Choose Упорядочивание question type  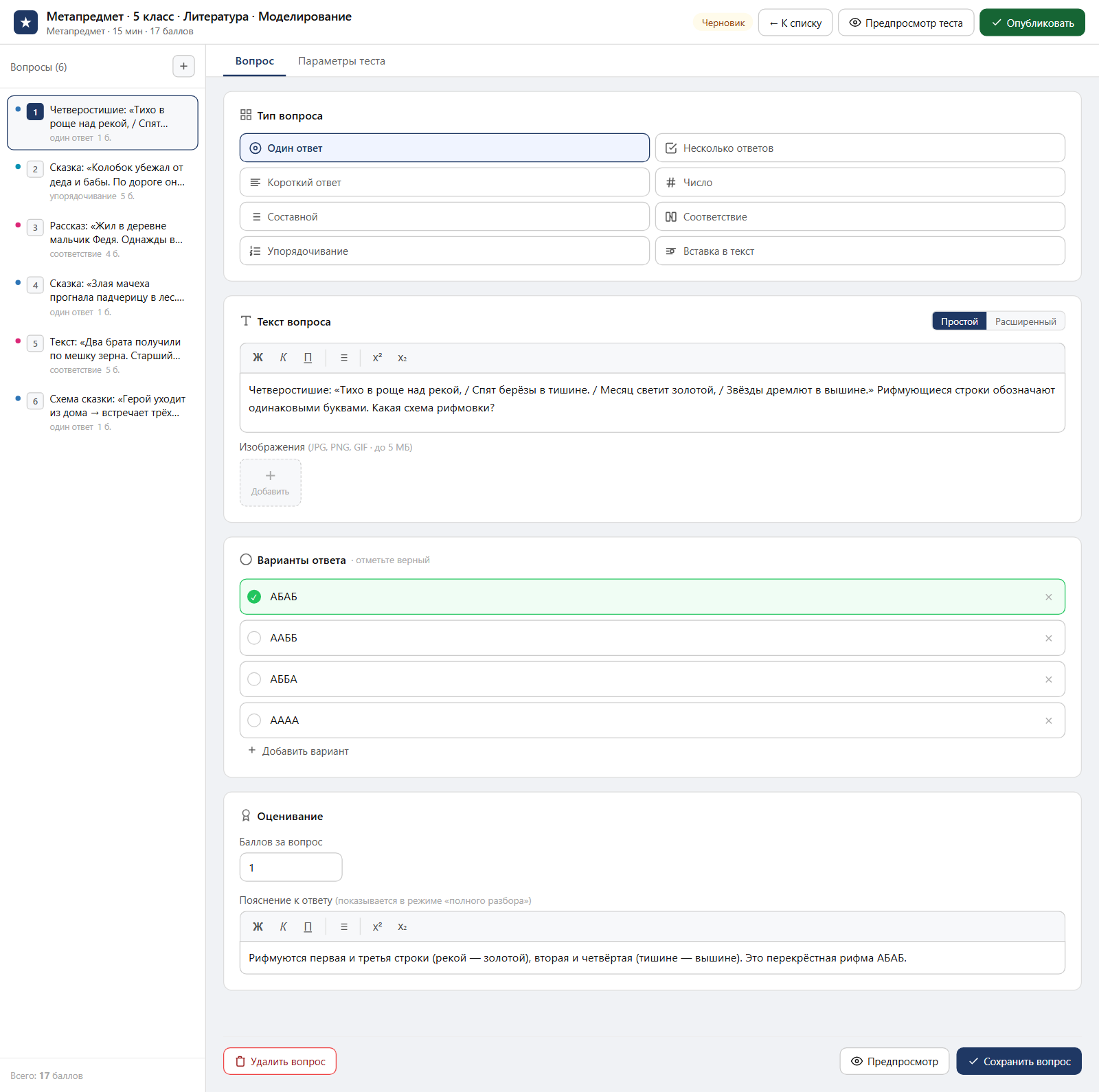444,251
